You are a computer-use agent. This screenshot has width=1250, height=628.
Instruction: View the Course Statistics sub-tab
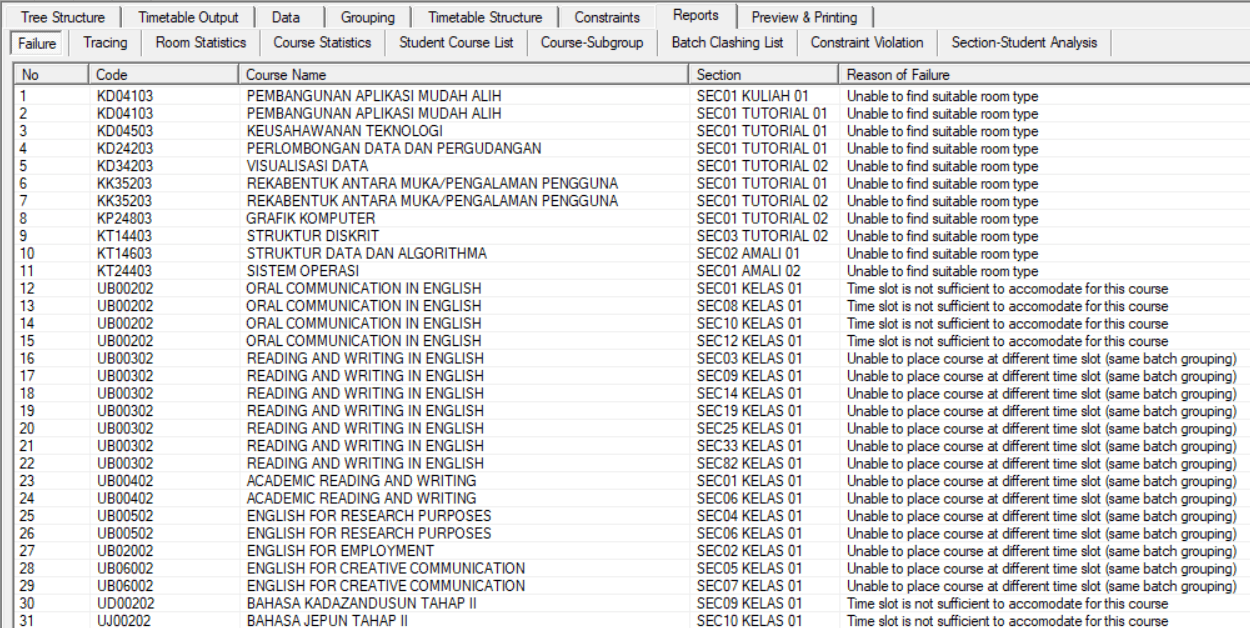click(x=322, y=43)
